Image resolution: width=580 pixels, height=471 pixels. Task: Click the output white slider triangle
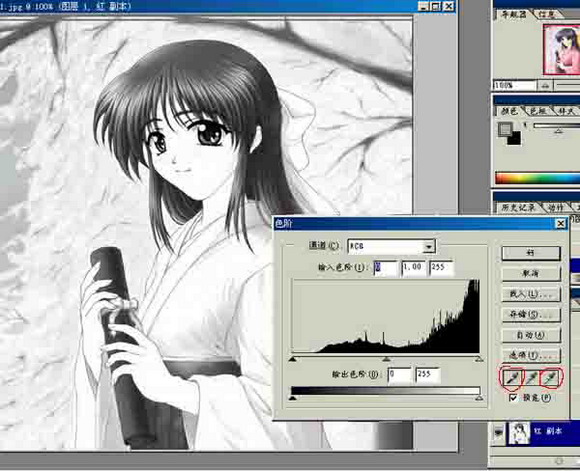(x=479, y=398)
